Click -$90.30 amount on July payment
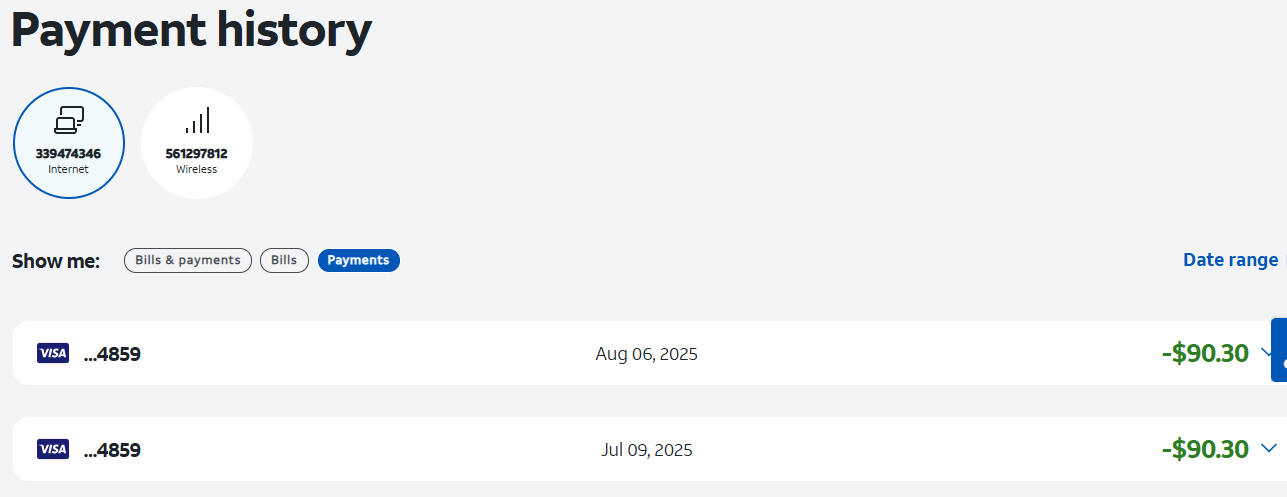The image size is (1287, 497). tap(1205, 449)
